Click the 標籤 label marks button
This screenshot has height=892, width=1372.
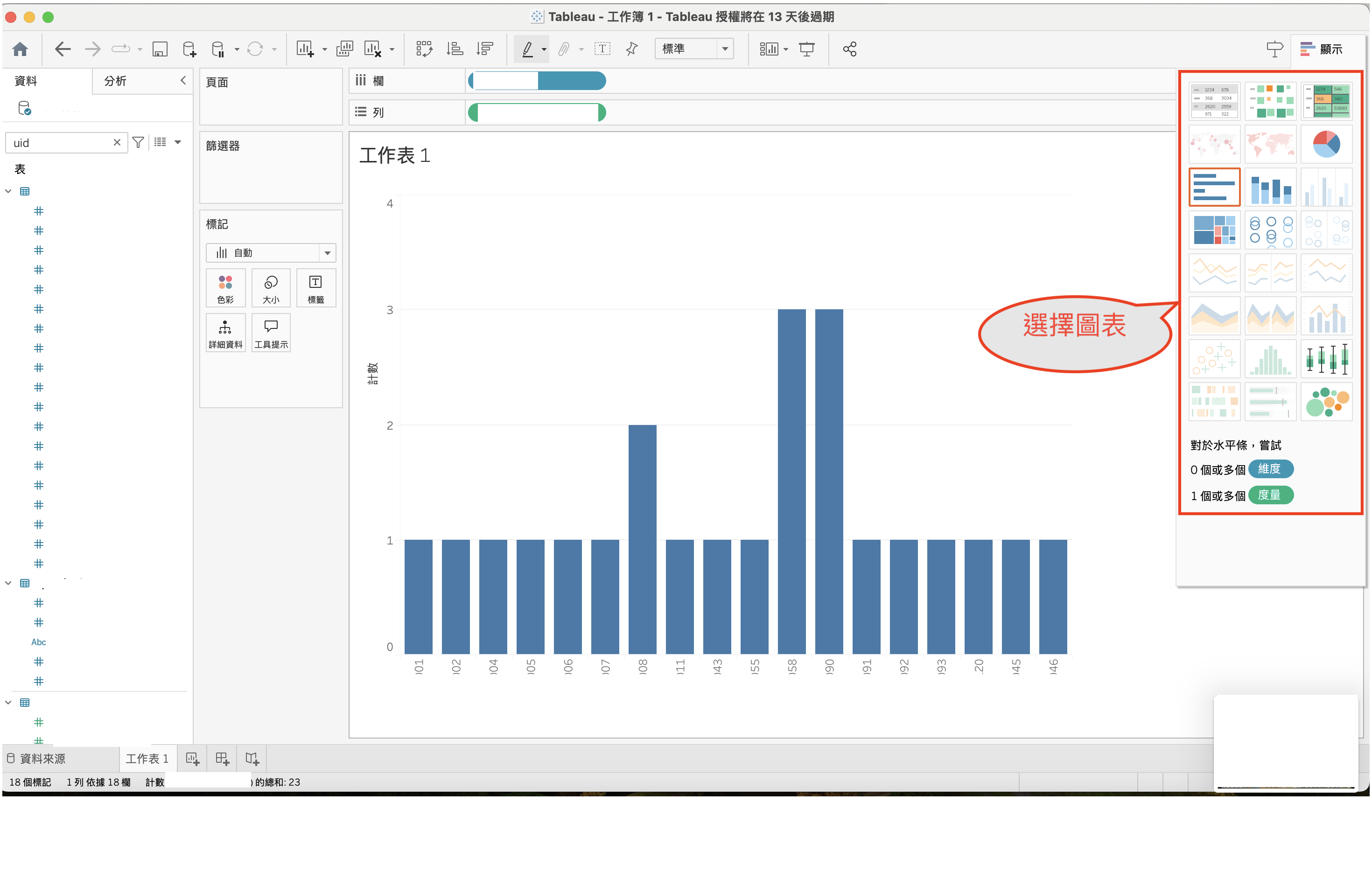pos(316,288)
